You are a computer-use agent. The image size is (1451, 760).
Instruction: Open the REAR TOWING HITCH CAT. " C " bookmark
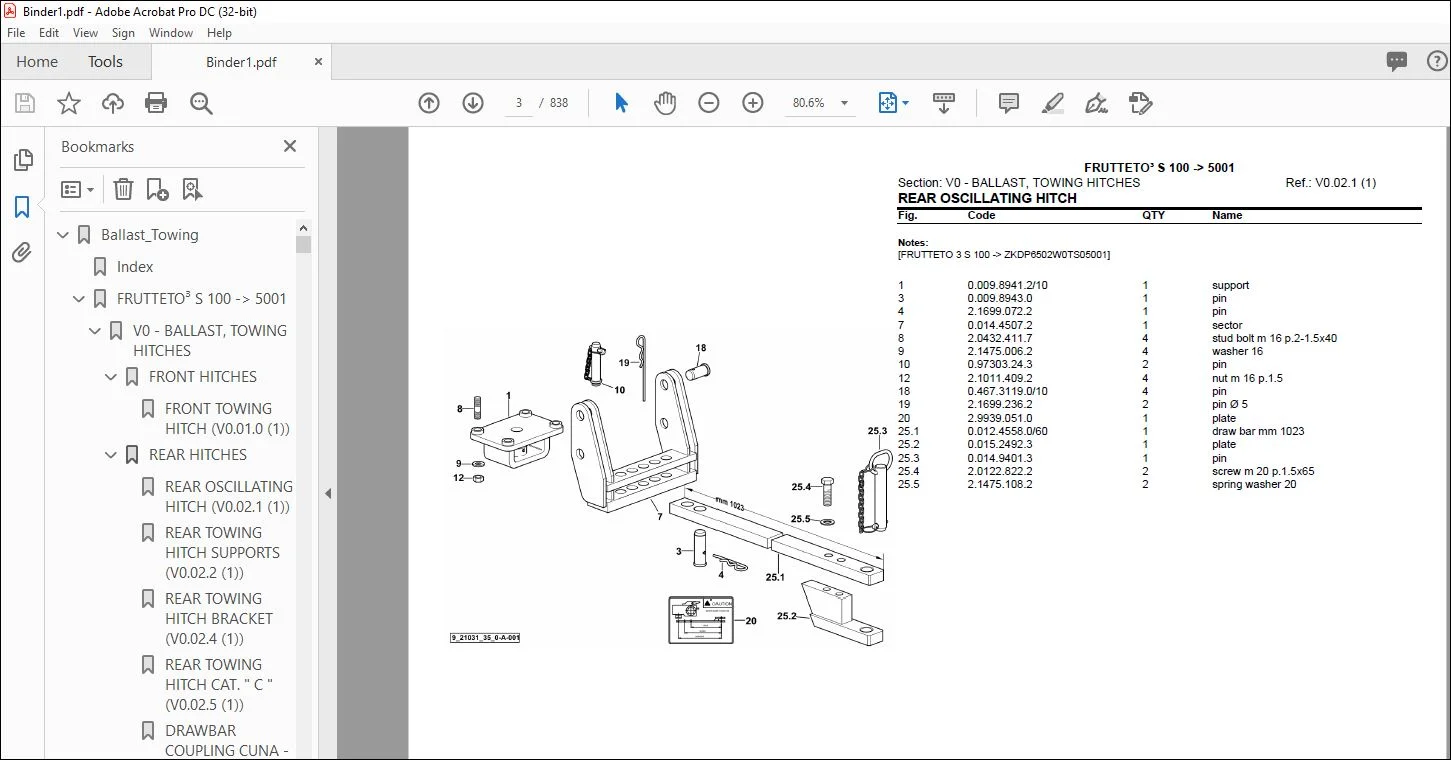(x=219, y=685)
